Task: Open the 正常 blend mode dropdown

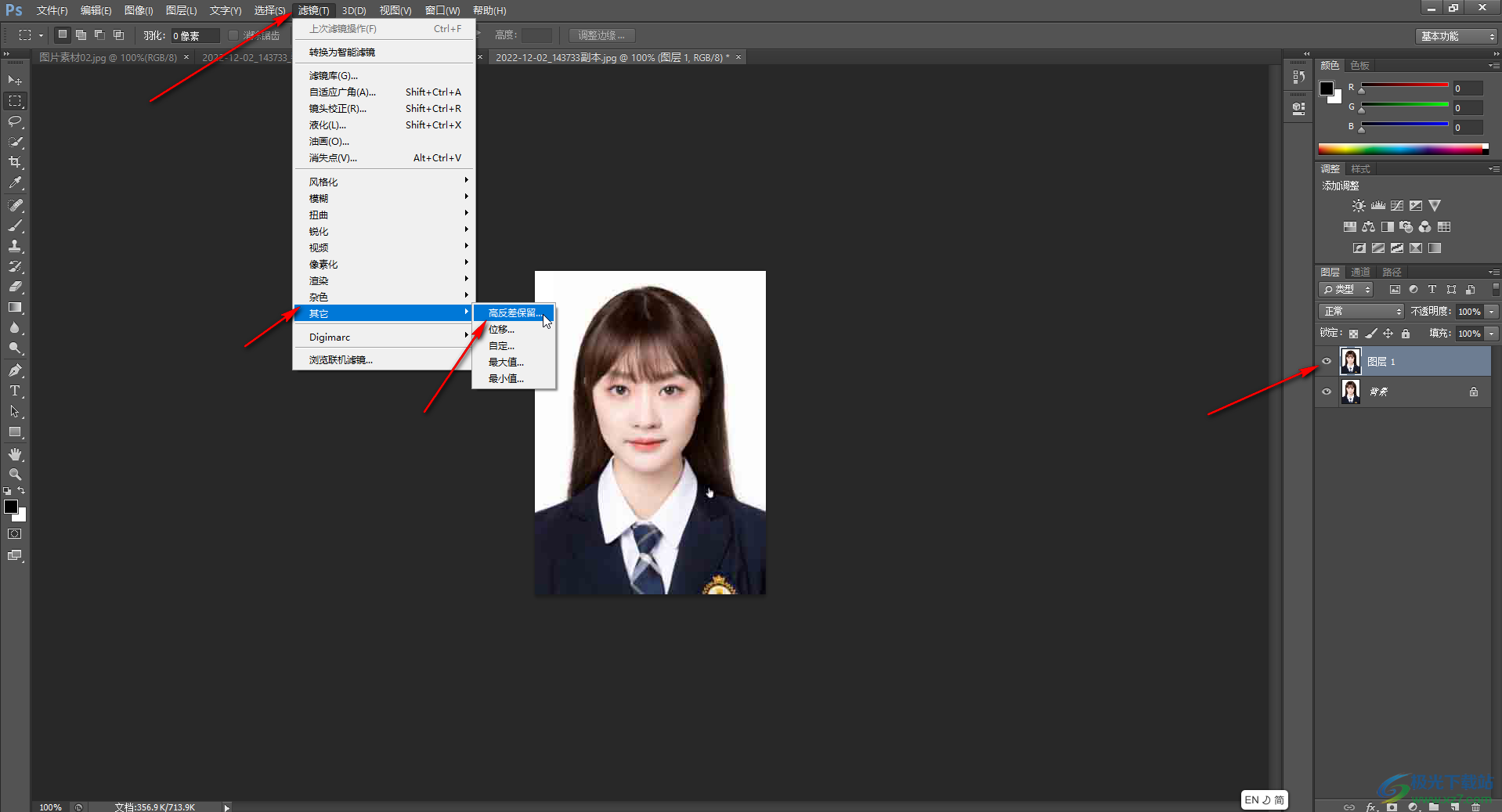Action: coord(1361,312)
